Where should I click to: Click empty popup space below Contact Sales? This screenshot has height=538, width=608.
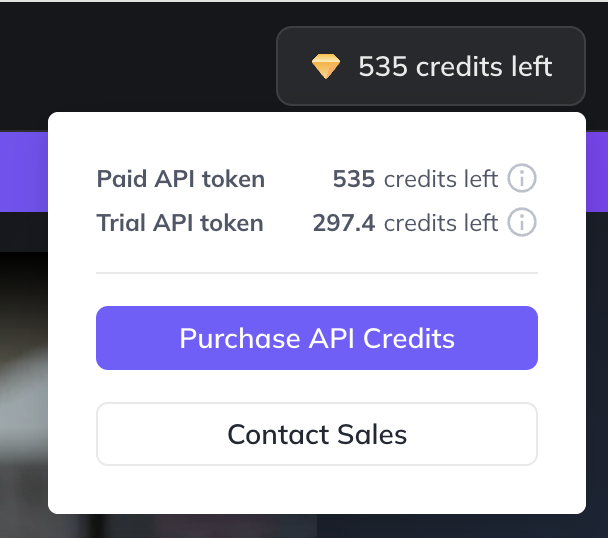(317, 490)
